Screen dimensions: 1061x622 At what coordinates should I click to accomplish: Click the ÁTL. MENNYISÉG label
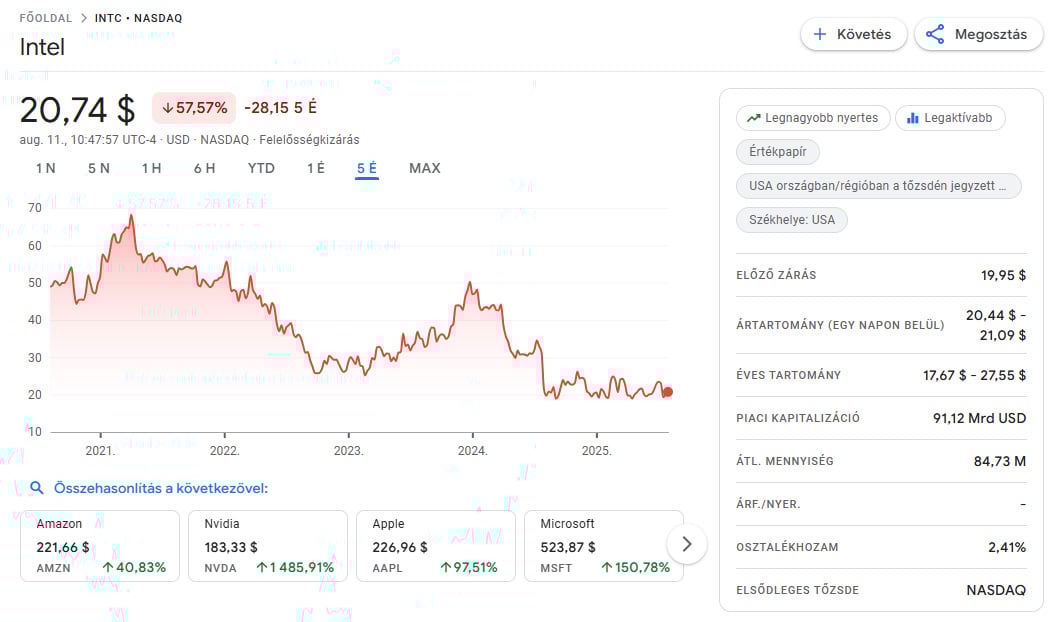click(785, 461)
